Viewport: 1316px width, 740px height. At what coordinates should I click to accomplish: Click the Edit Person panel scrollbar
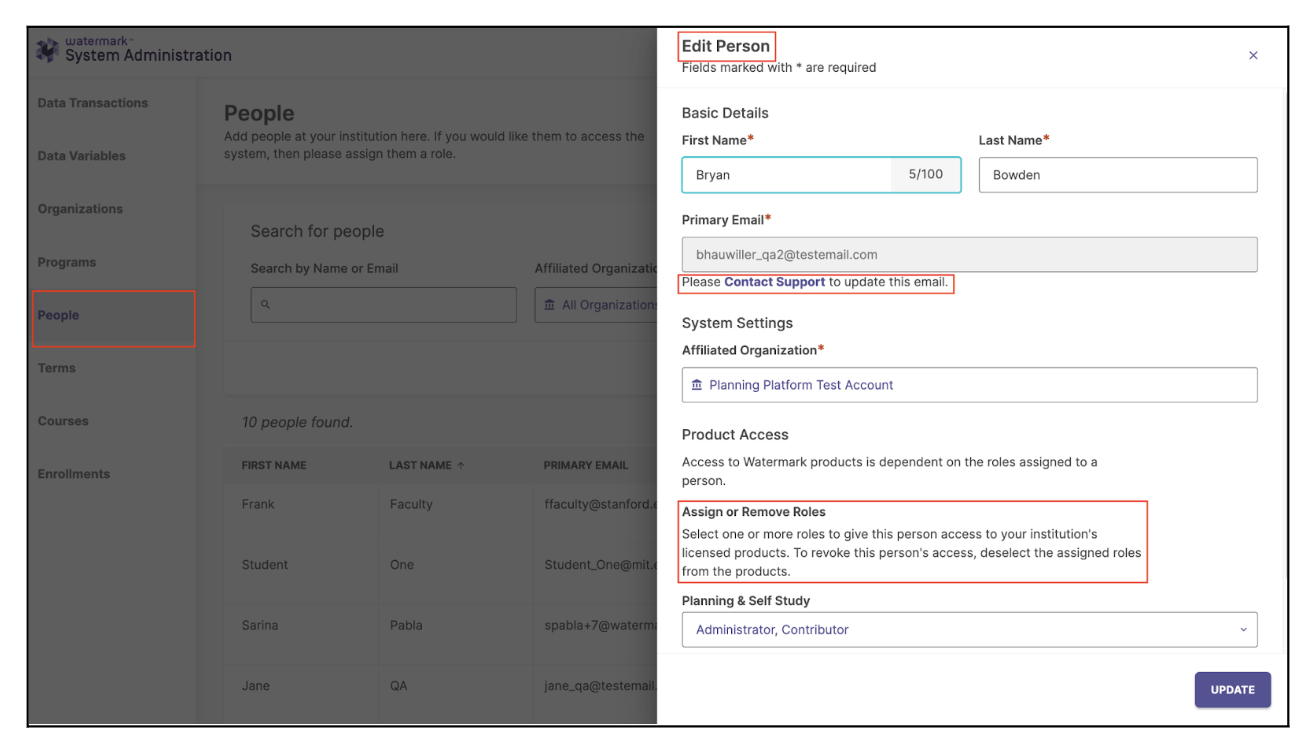tap(1285, 335)
